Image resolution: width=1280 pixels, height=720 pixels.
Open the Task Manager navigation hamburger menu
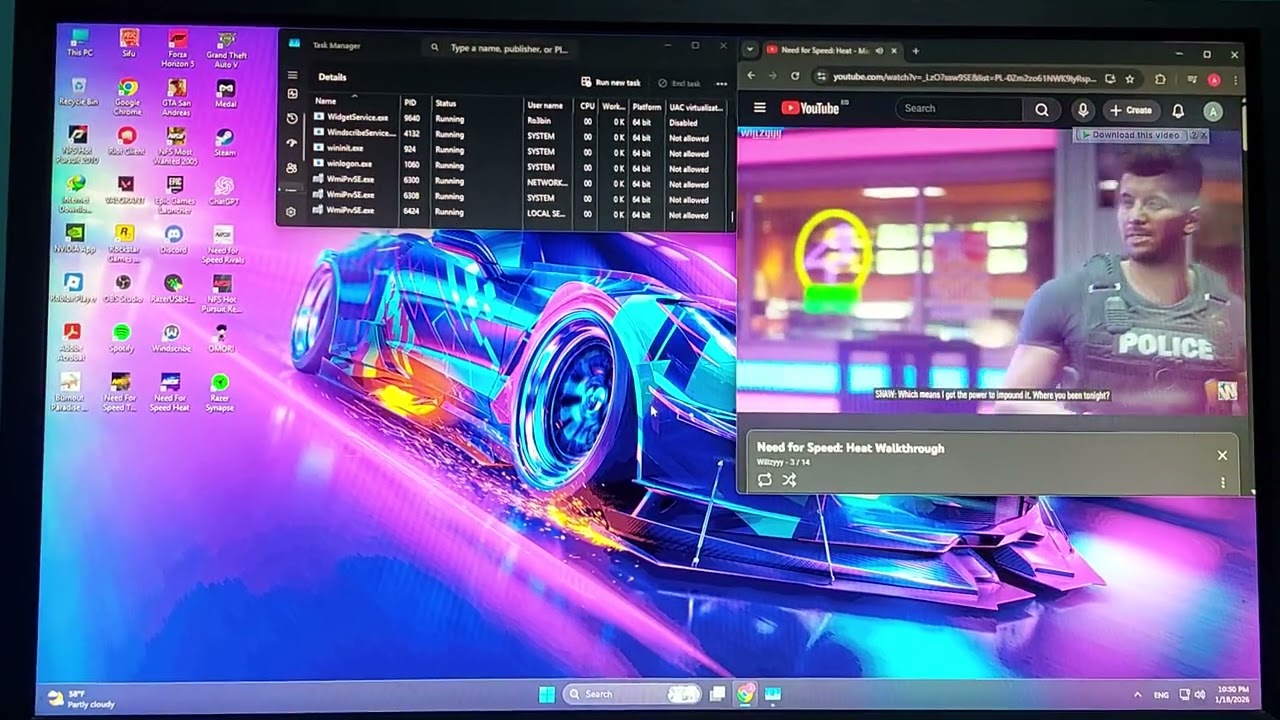(292, 75)
